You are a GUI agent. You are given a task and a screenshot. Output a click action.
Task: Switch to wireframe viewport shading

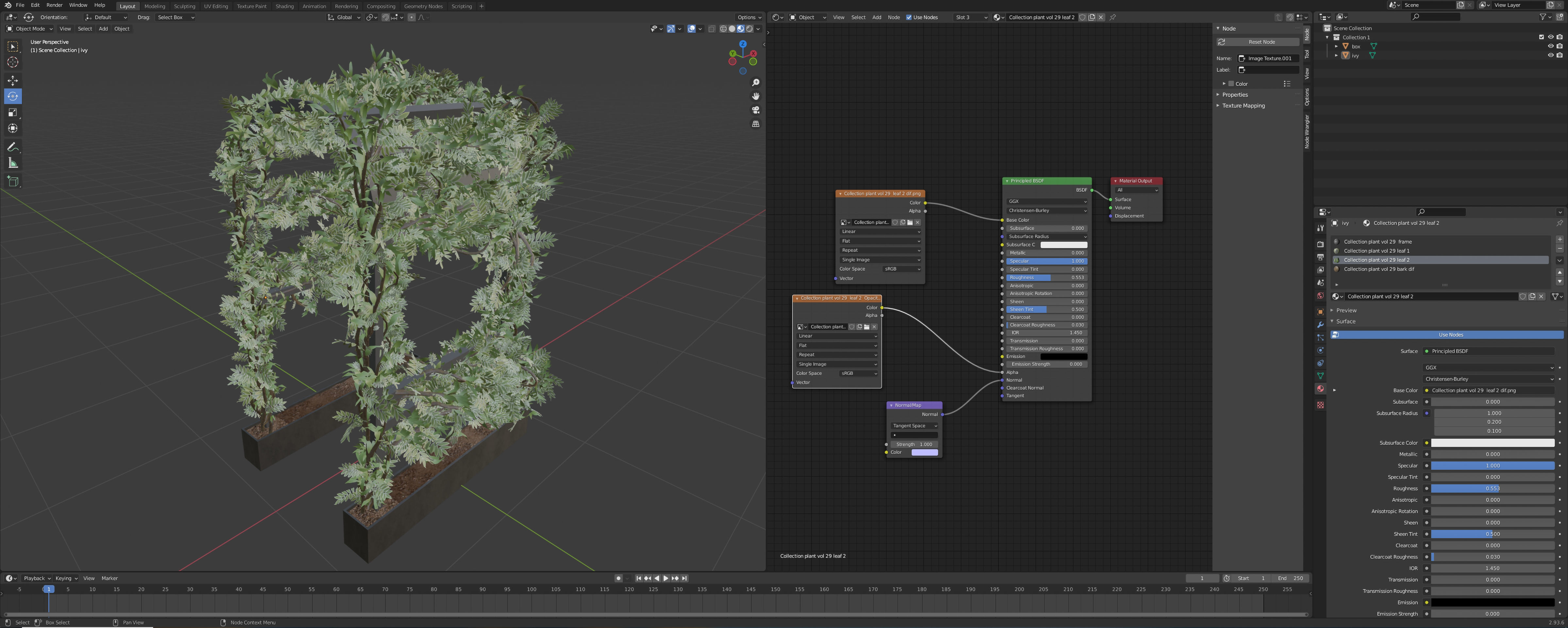pyautogui.click(x=723, y=29)
